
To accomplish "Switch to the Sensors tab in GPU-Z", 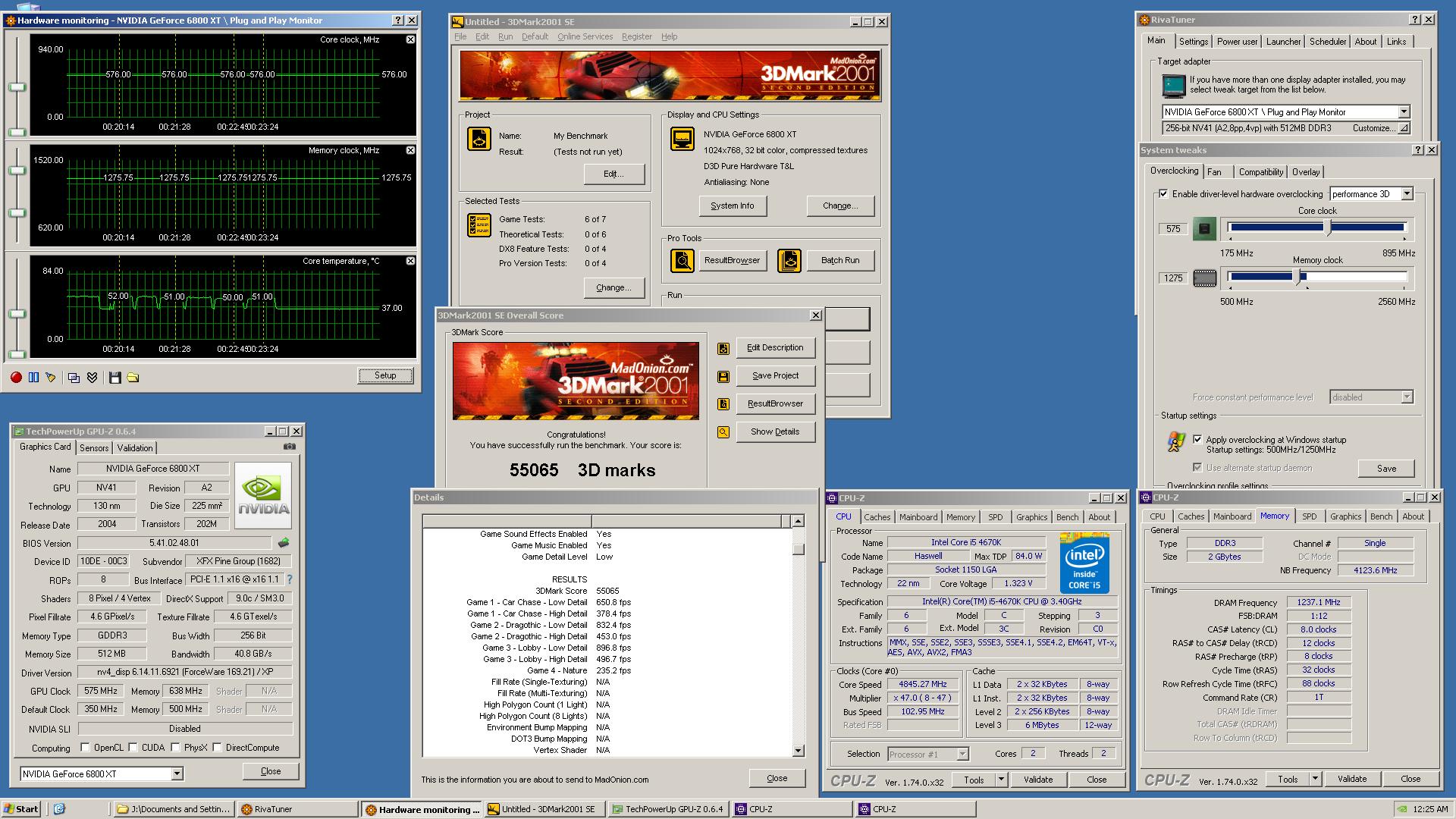I will (x=94, y=448).
